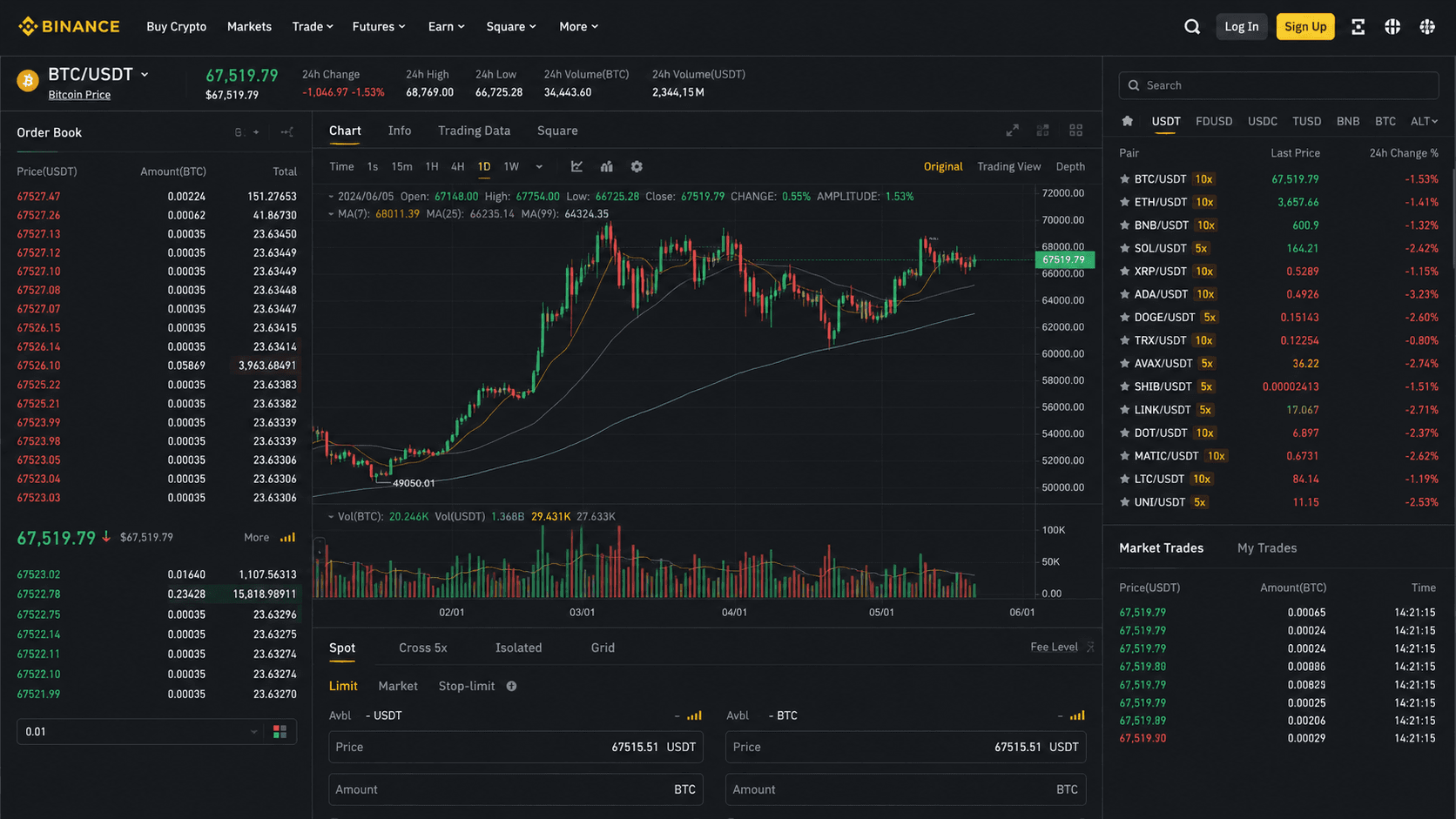Image resolution: width=1456 pixels, height=819 pixels.
Task: Show favorites via the star tab icon
Action: (x=1127, y=121)
